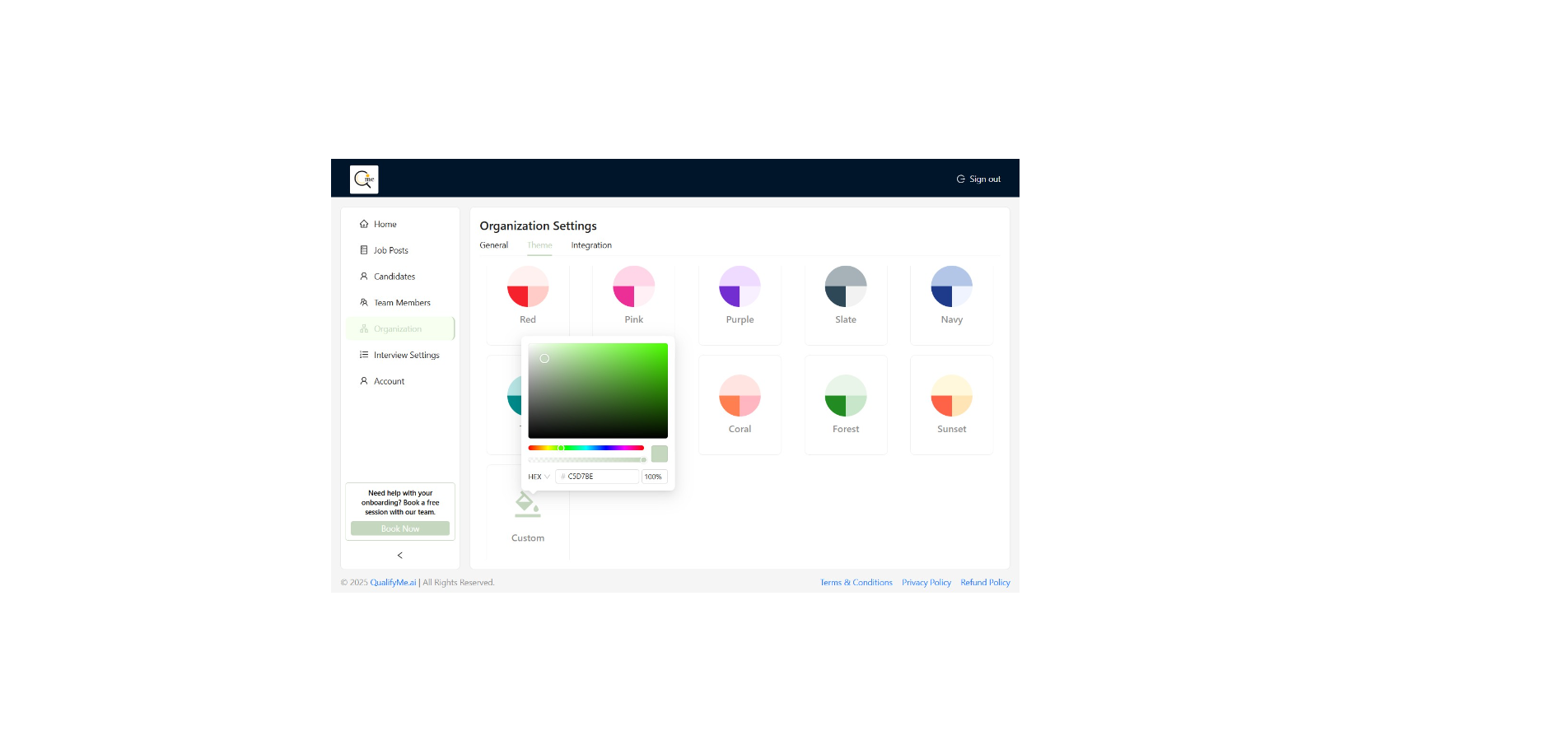Select Interview Settings in sidebar
Screen dimensions: 1568x754
[x=406, y=355]
